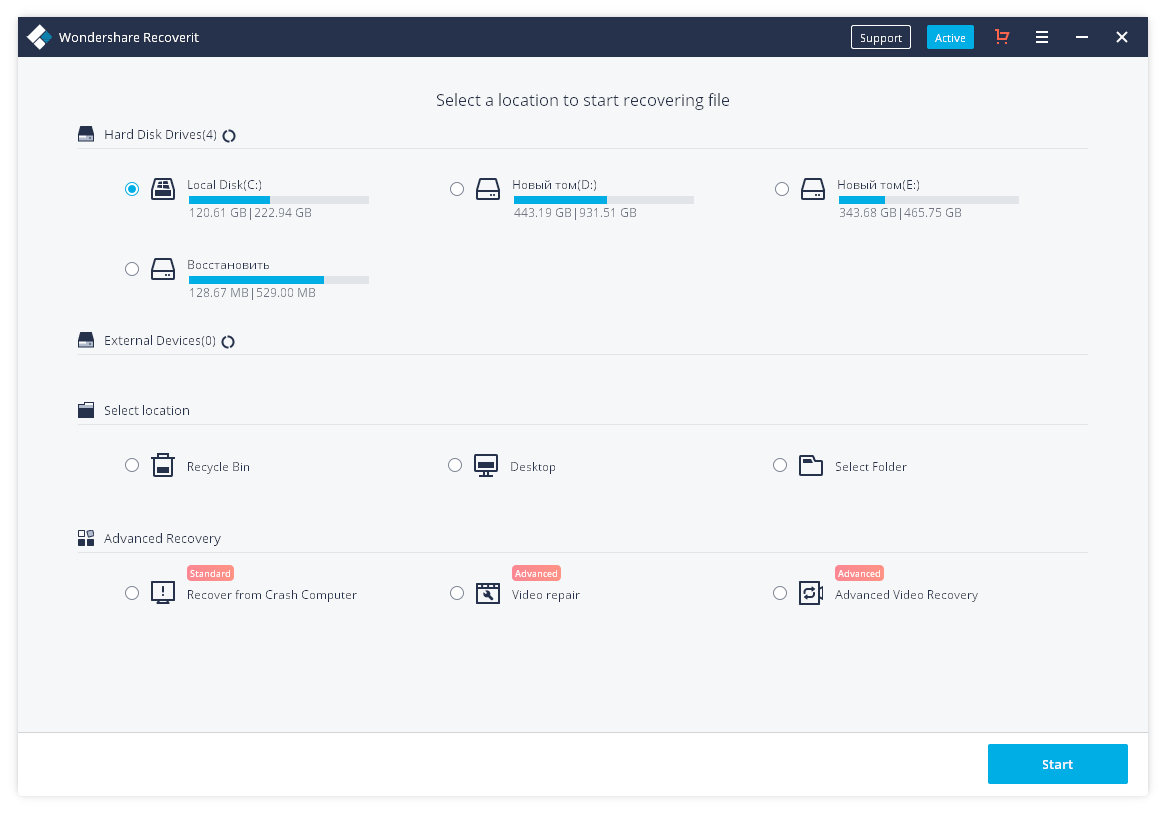The height and width of the screenshot is (817, 1170).
Task: Click the Recover from Crash Computer icon
Action: (x=163, y=593)
